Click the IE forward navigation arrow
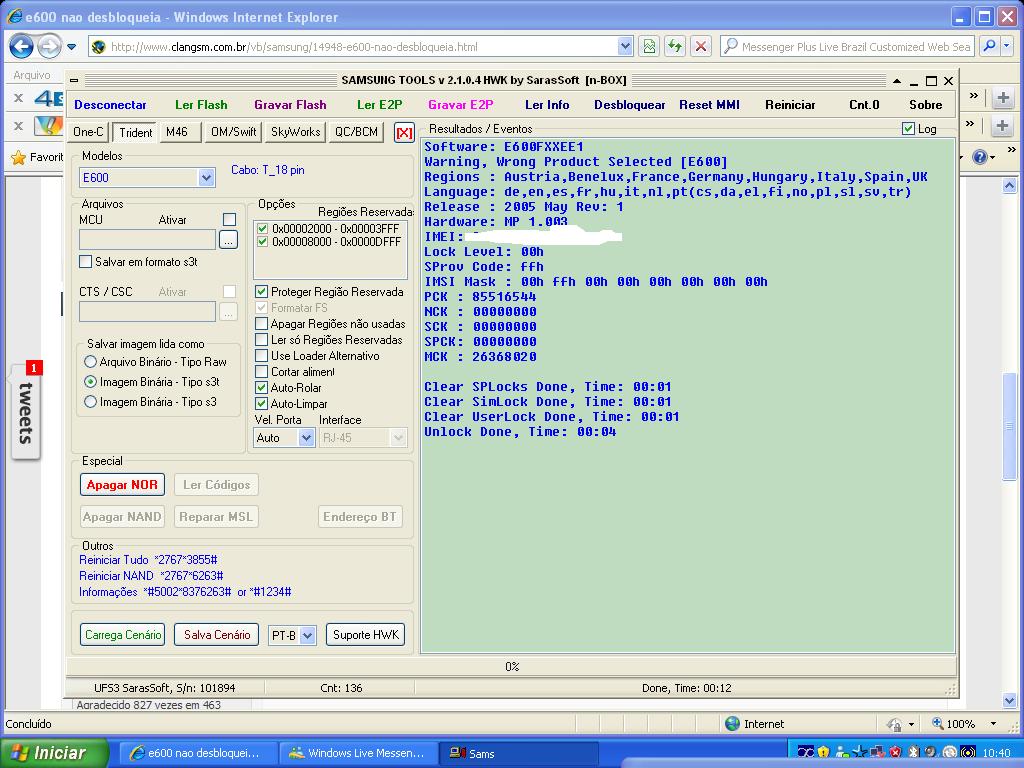1024x768 pixels. (x=49, y=46)
